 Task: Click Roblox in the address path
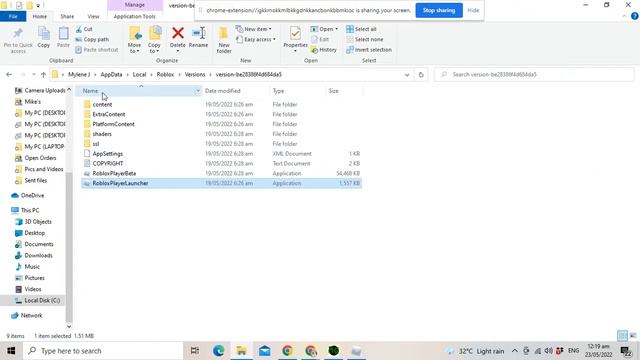[165, 75]
